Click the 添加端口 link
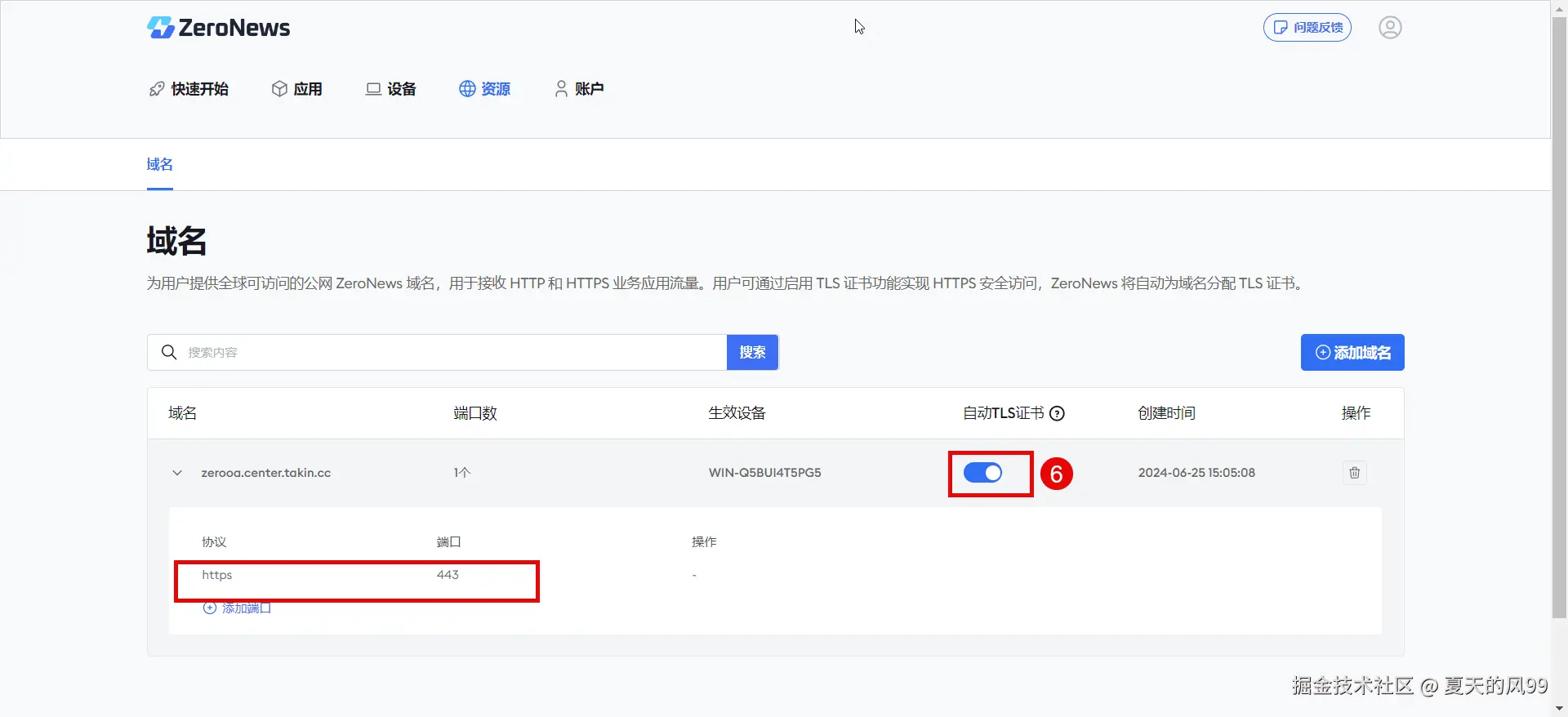Screen dimensions: 1568x717 click(x=237, y=608)
